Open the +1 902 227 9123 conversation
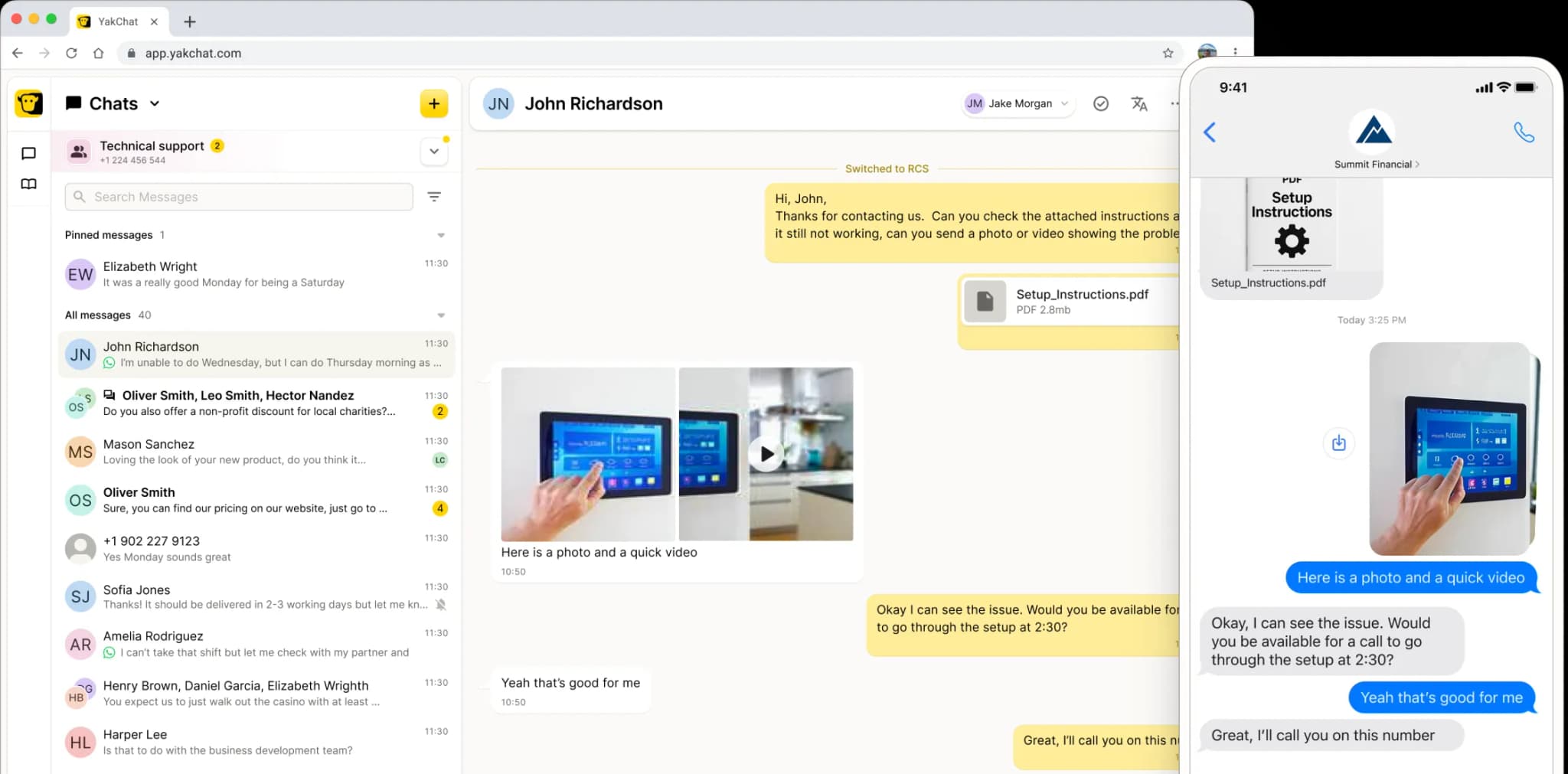The width and height of the screenshot is (1568, 774). [256, 548]
